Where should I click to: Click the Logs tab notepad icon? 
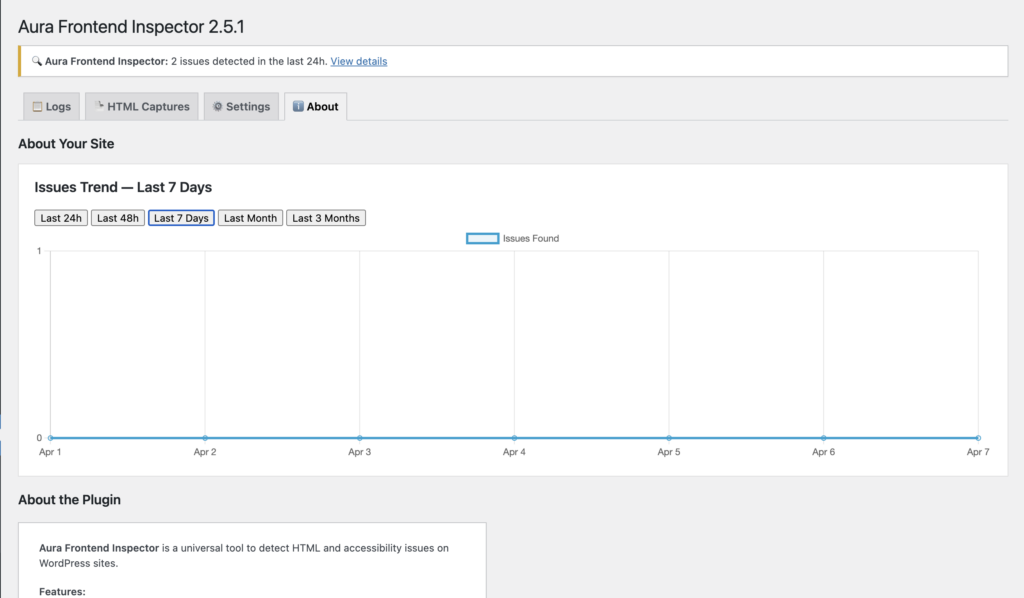click(x=37, y=106)
